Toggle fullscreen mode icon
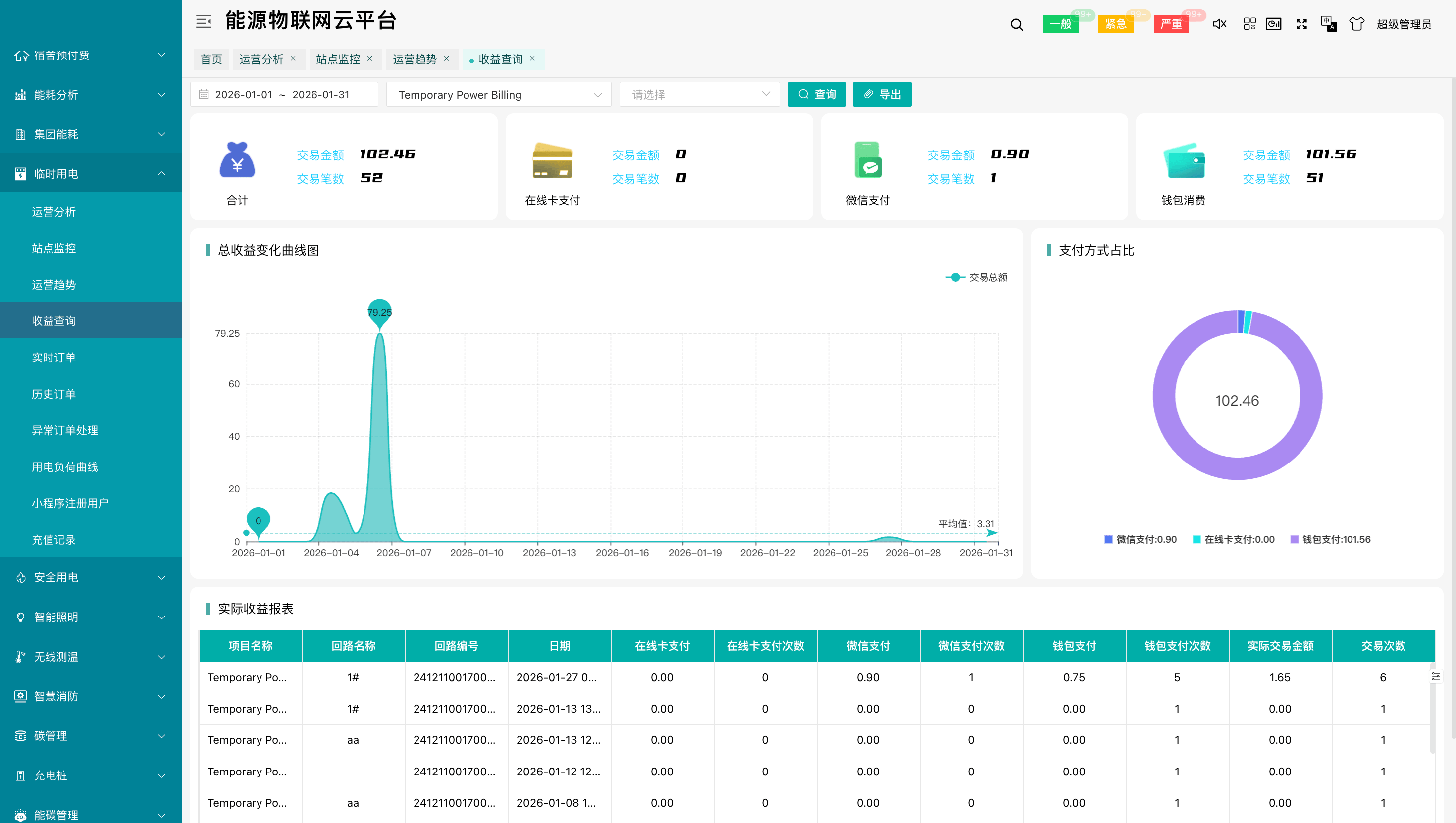1456x823 pixels. click(1301, 24)
